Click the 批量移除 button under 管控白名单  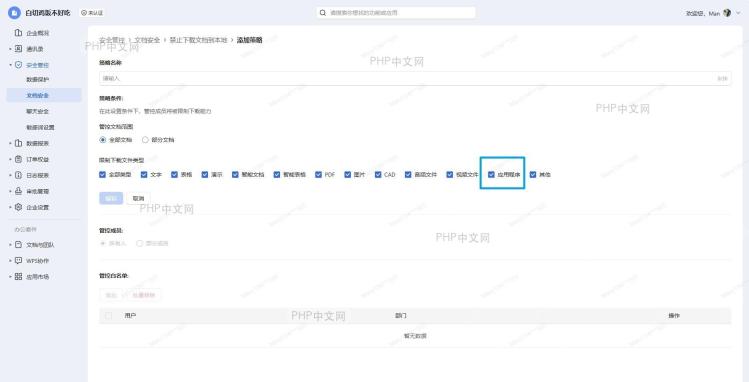144,295
